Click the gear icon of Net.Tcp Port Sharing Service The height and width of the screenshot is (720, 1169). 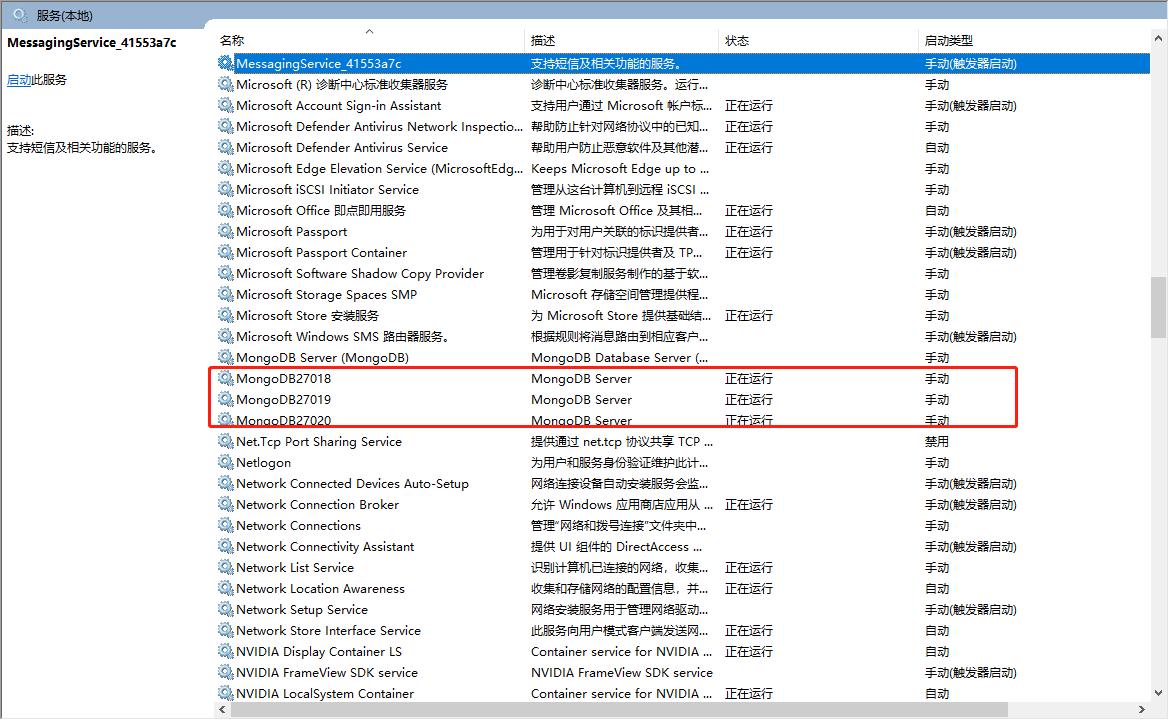click(226, 441)
